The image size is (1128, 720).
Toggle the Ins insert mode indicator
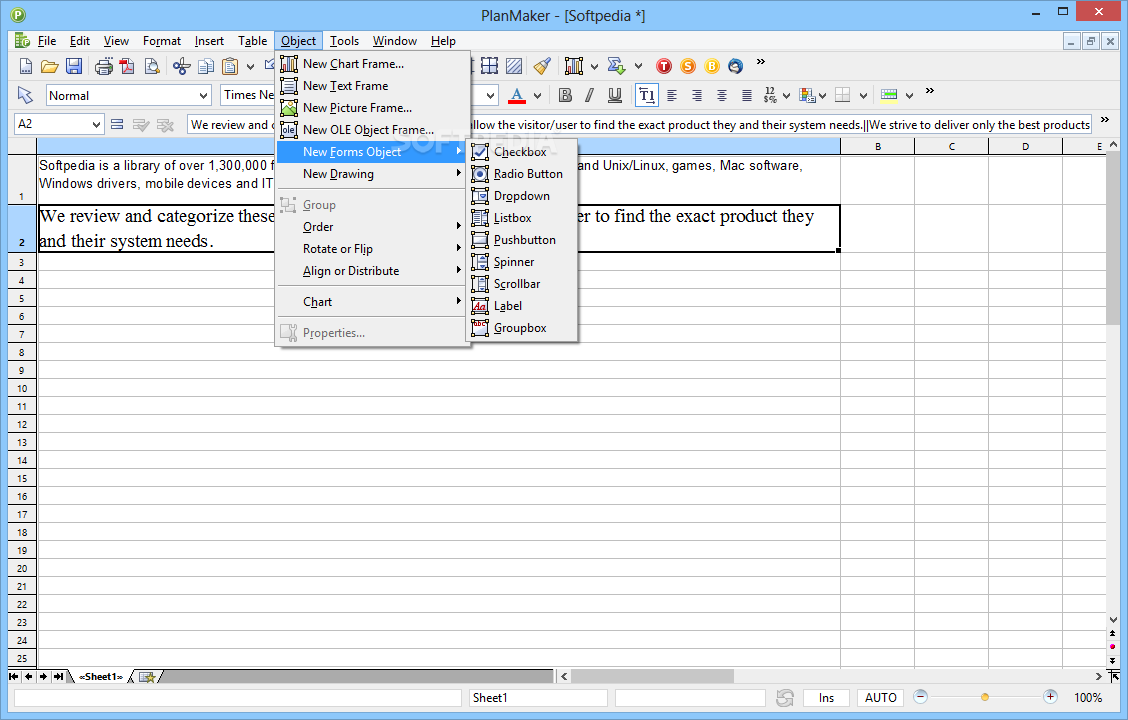point(826,698)
